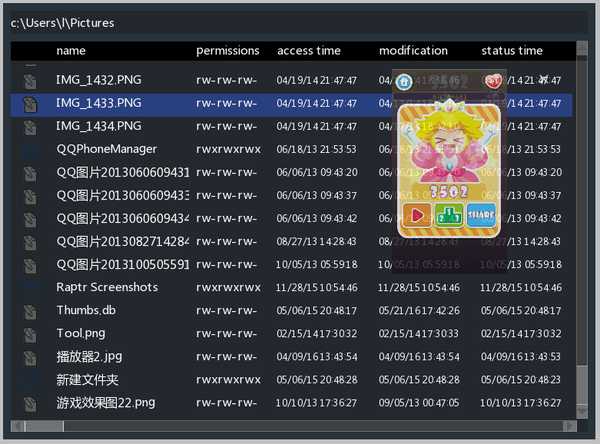The height and width of the screenshot is (444, 600).
Task: Select the 游戏效果图22.png file name
Action: [106, 403]
